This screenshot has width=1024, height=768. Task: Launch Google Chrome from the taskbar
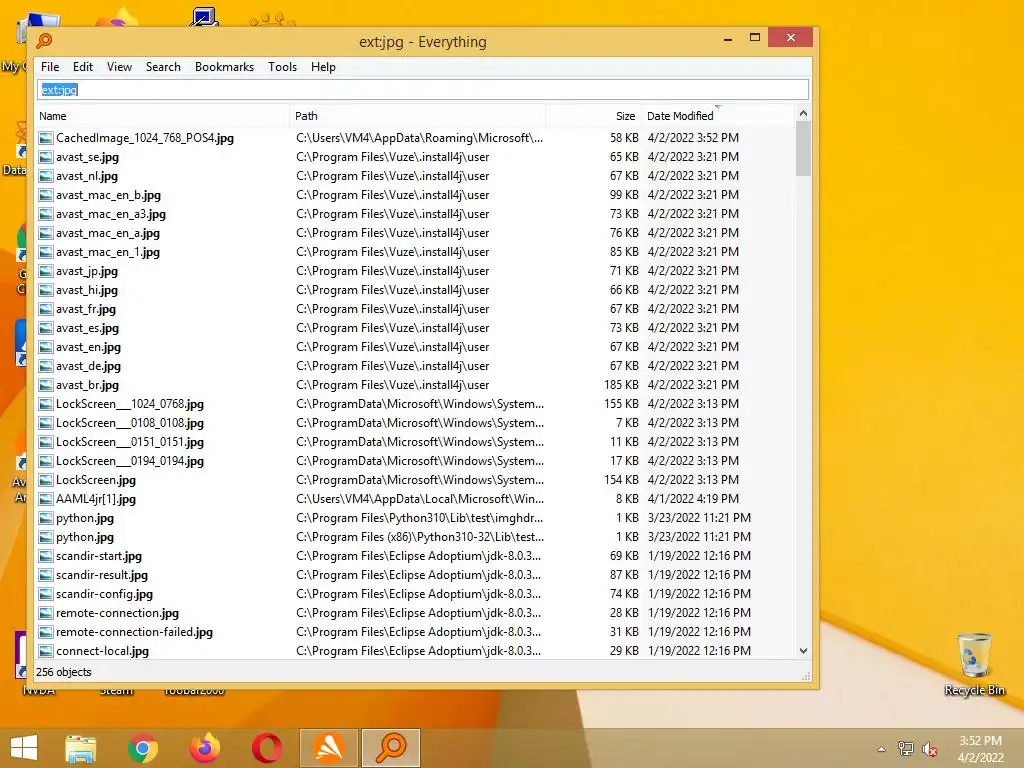coord(142,748)
